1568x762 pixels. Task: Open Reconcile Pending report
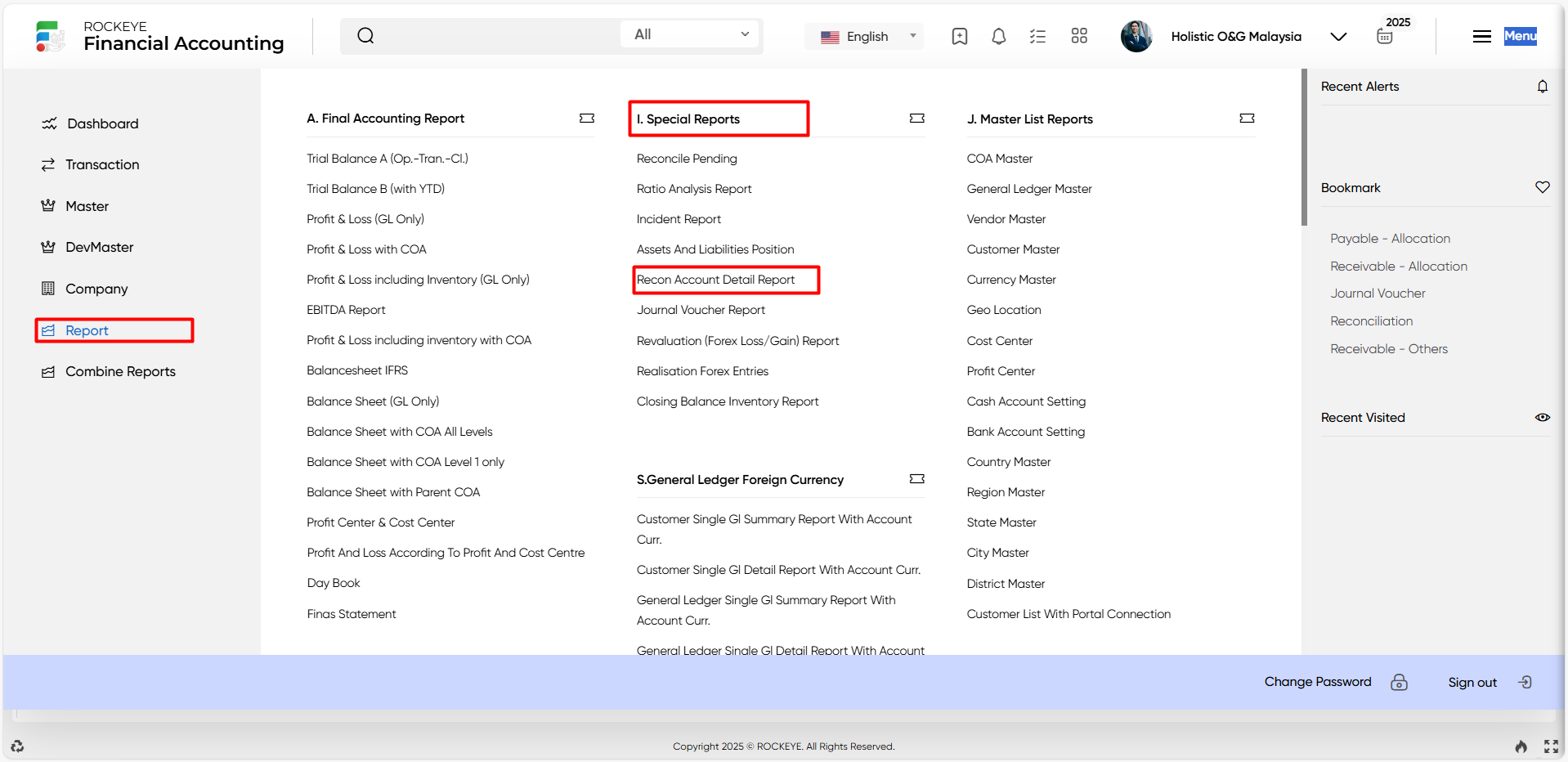(x=687, y=159)
